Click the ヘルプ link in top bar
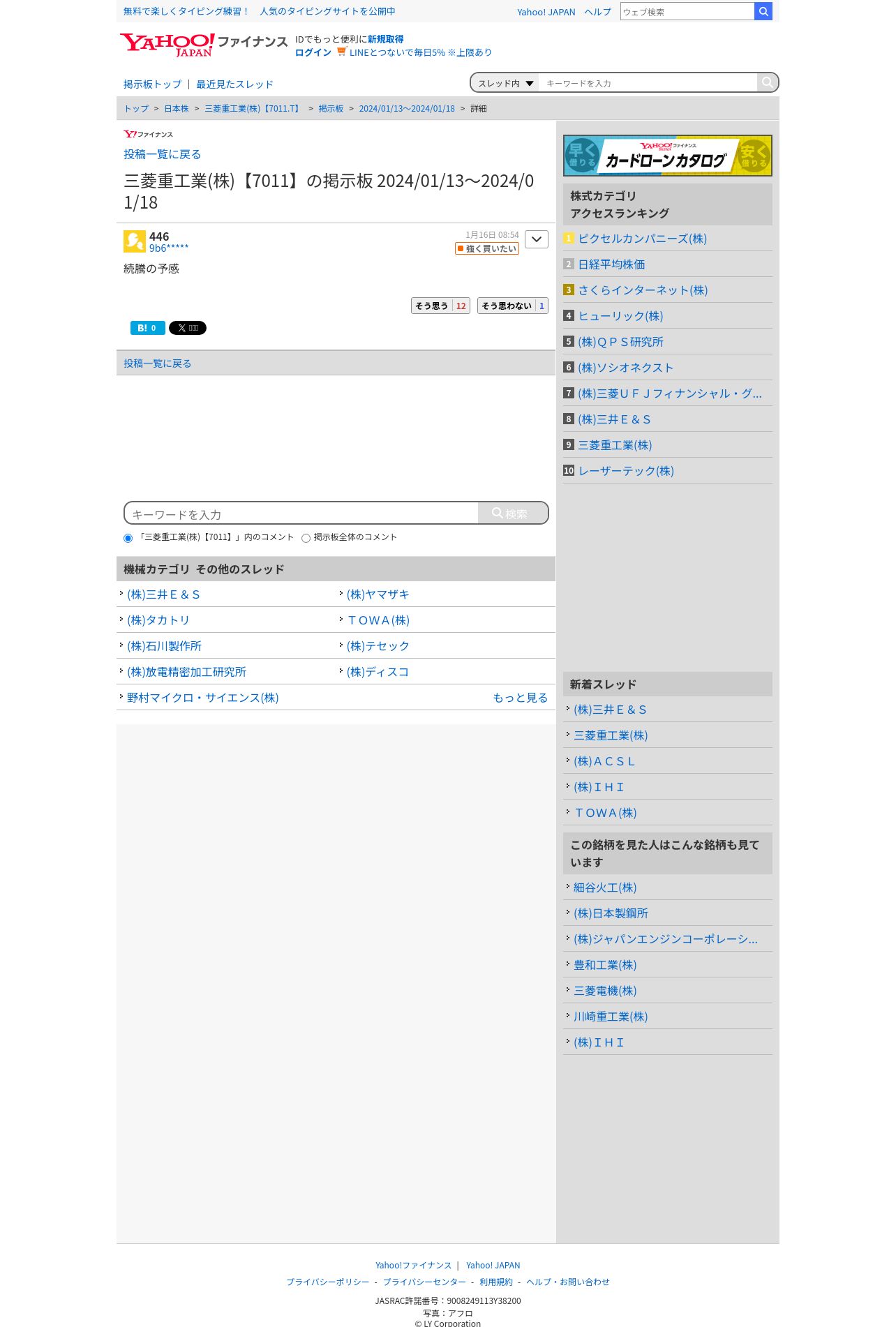 [x=597, y=12]
